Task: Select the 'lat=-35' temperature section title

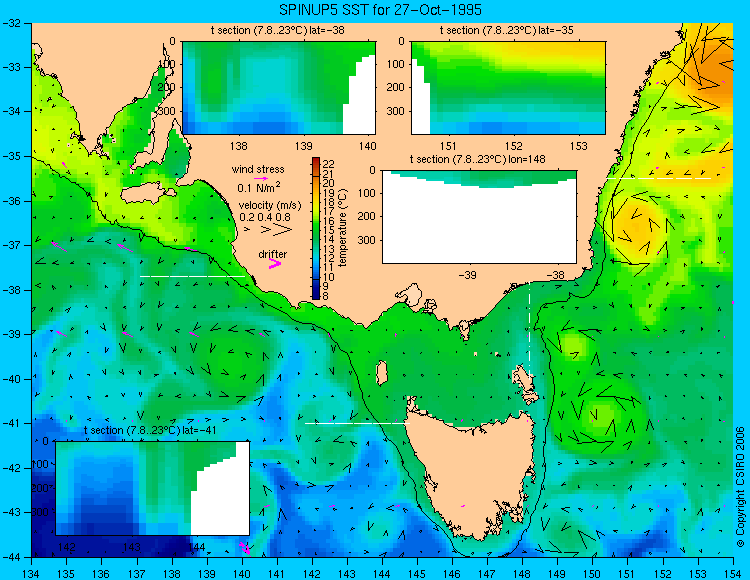Action: point(507,30)
